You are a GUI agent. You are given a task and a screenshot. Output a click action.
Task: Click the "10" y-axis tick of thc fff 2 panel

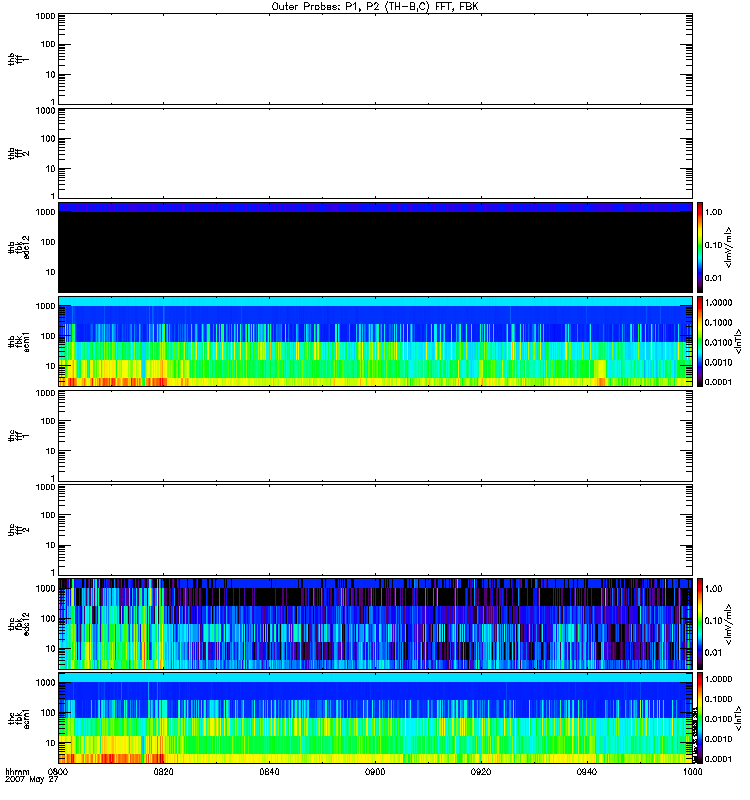pos(51,545)
